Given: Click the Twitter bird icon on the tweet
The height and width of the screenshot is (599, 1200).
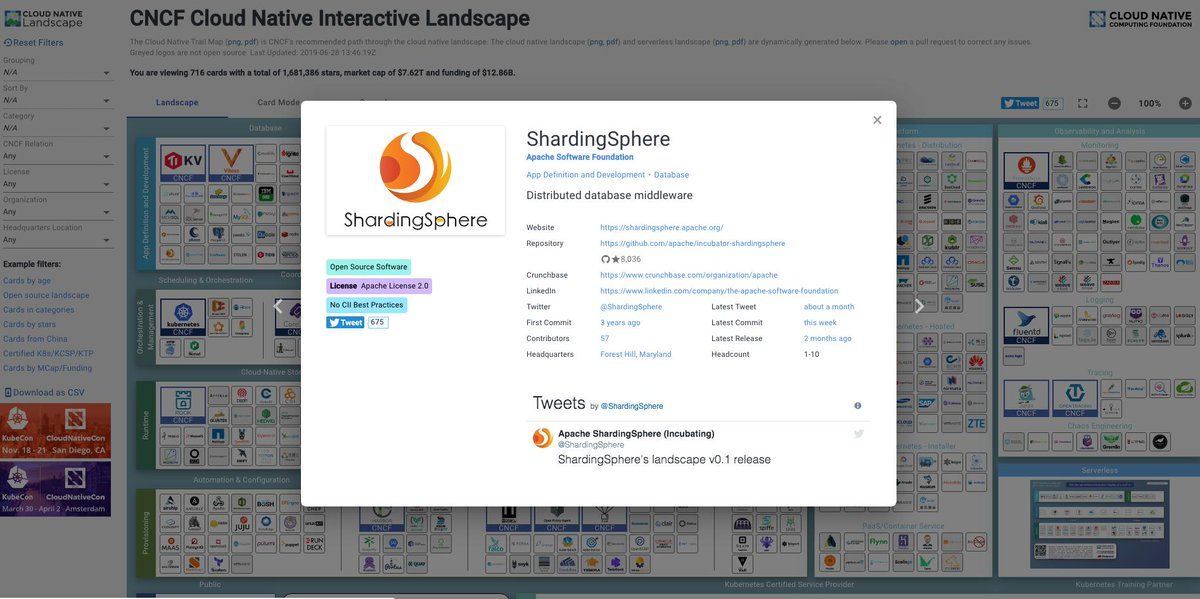Looking at the screenshot, I should [x=858, y=434].
